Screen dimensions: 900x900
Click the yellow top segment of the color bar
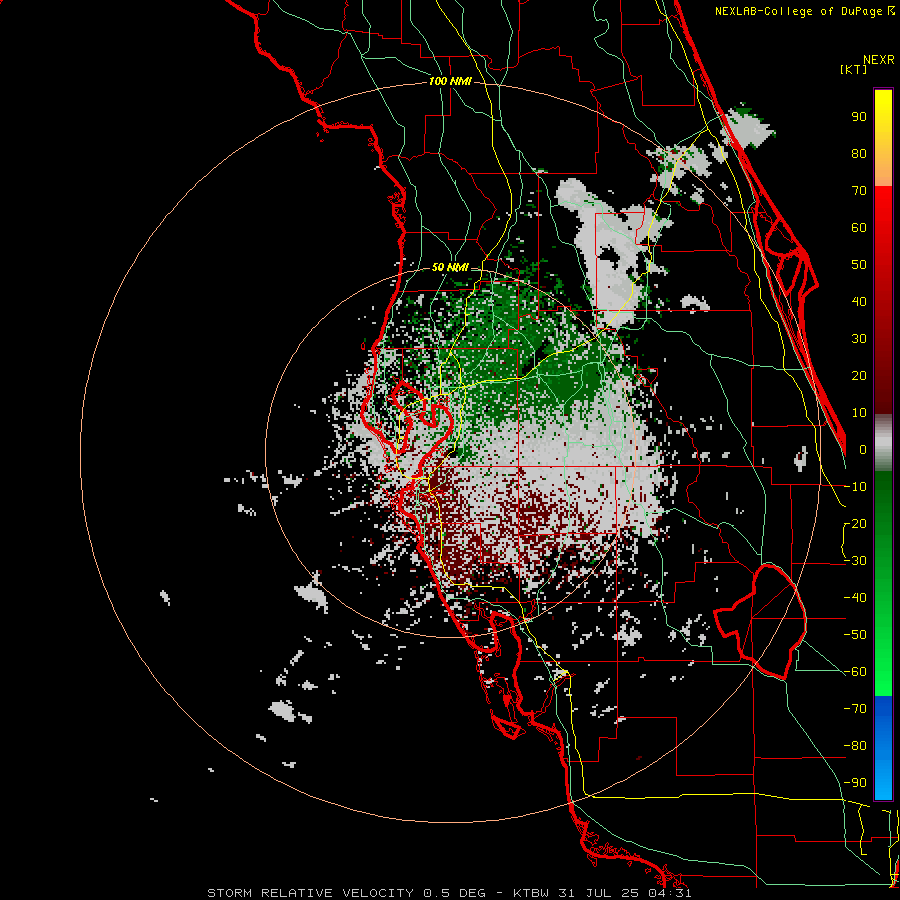tap(883, 138)
